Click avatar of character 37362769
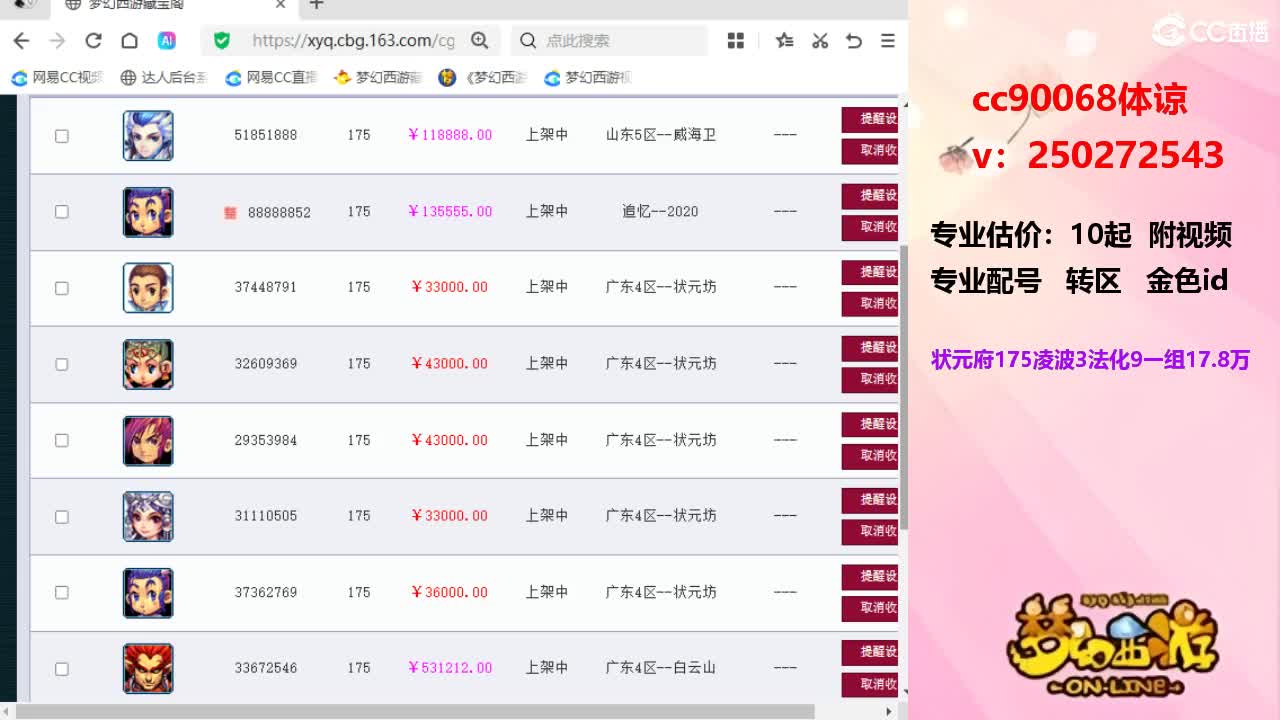The width and height of the screenshot is (1280, 720). pyautogui.click(x=148, y=593)
